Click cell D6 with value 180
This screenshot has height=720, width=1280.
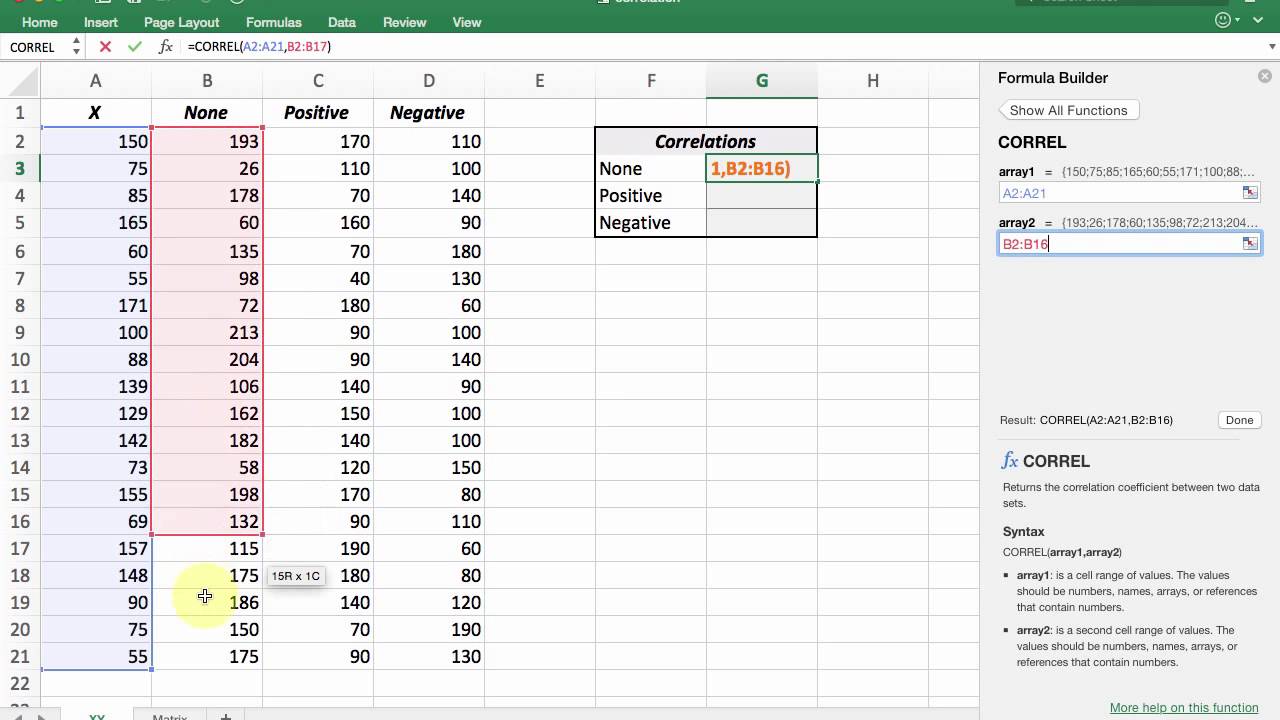[429, 251]
